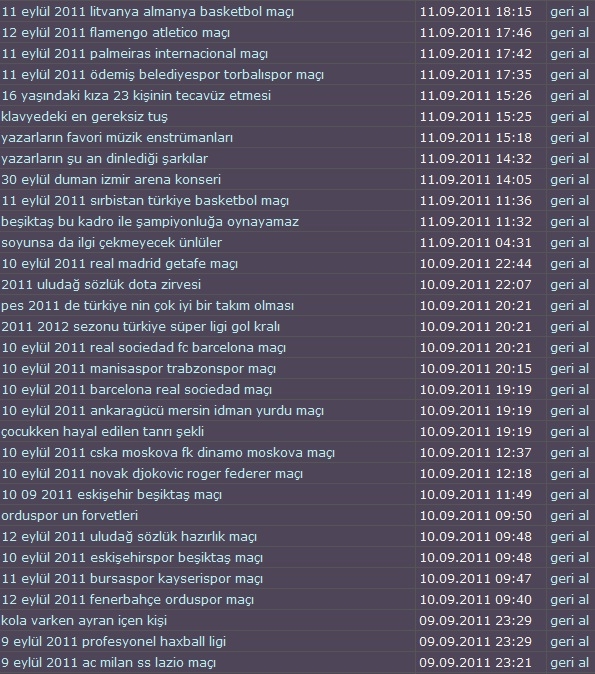Viewport: 595px width, 674px height.
Task: Open '12 eylül 2011 uludağ sözlük hazırlık maçı'
Action: (x=129, y=537)
